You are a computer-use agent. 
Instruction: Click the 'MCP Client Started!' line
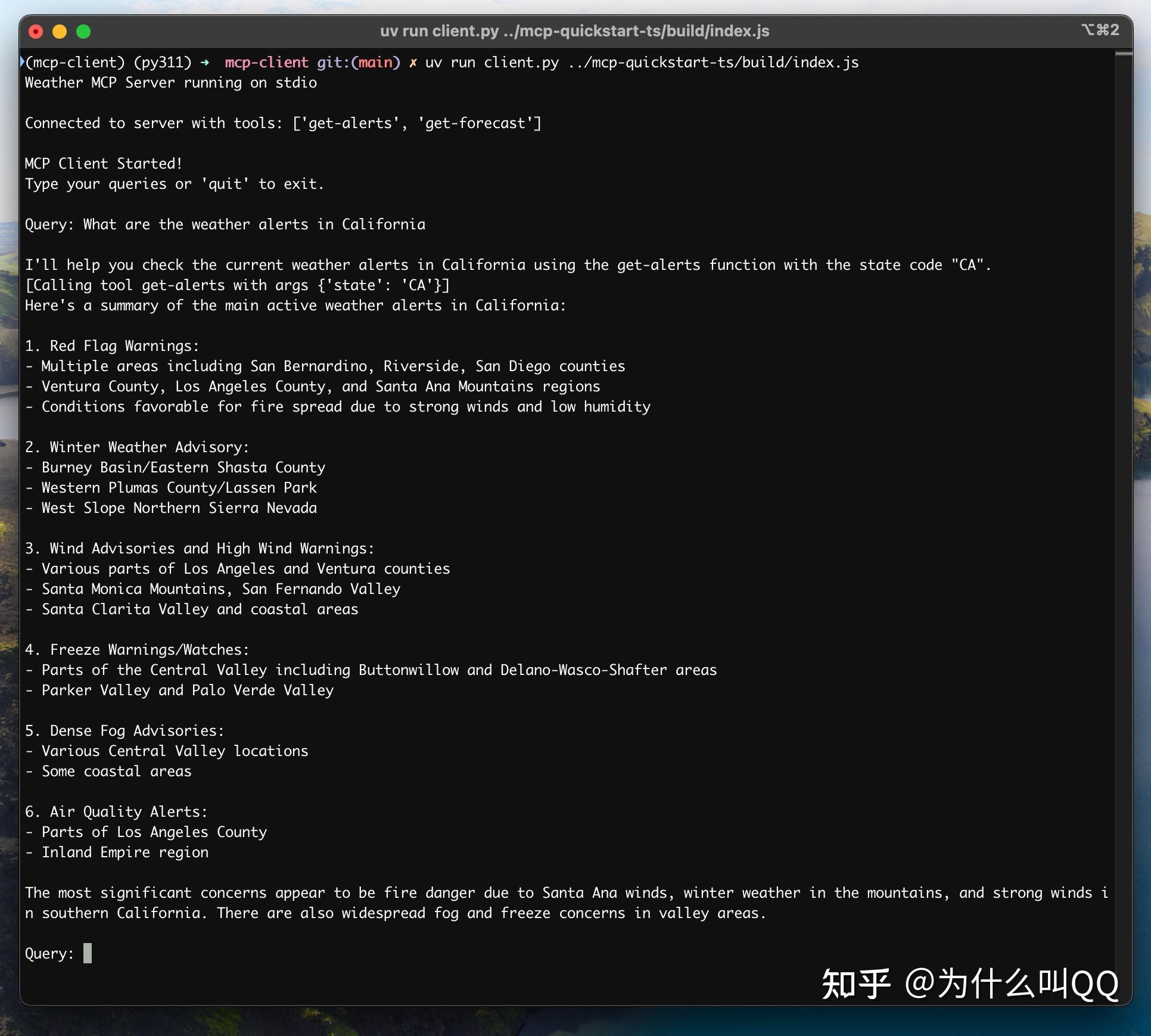pyautogui.click(x=102, y=163)
